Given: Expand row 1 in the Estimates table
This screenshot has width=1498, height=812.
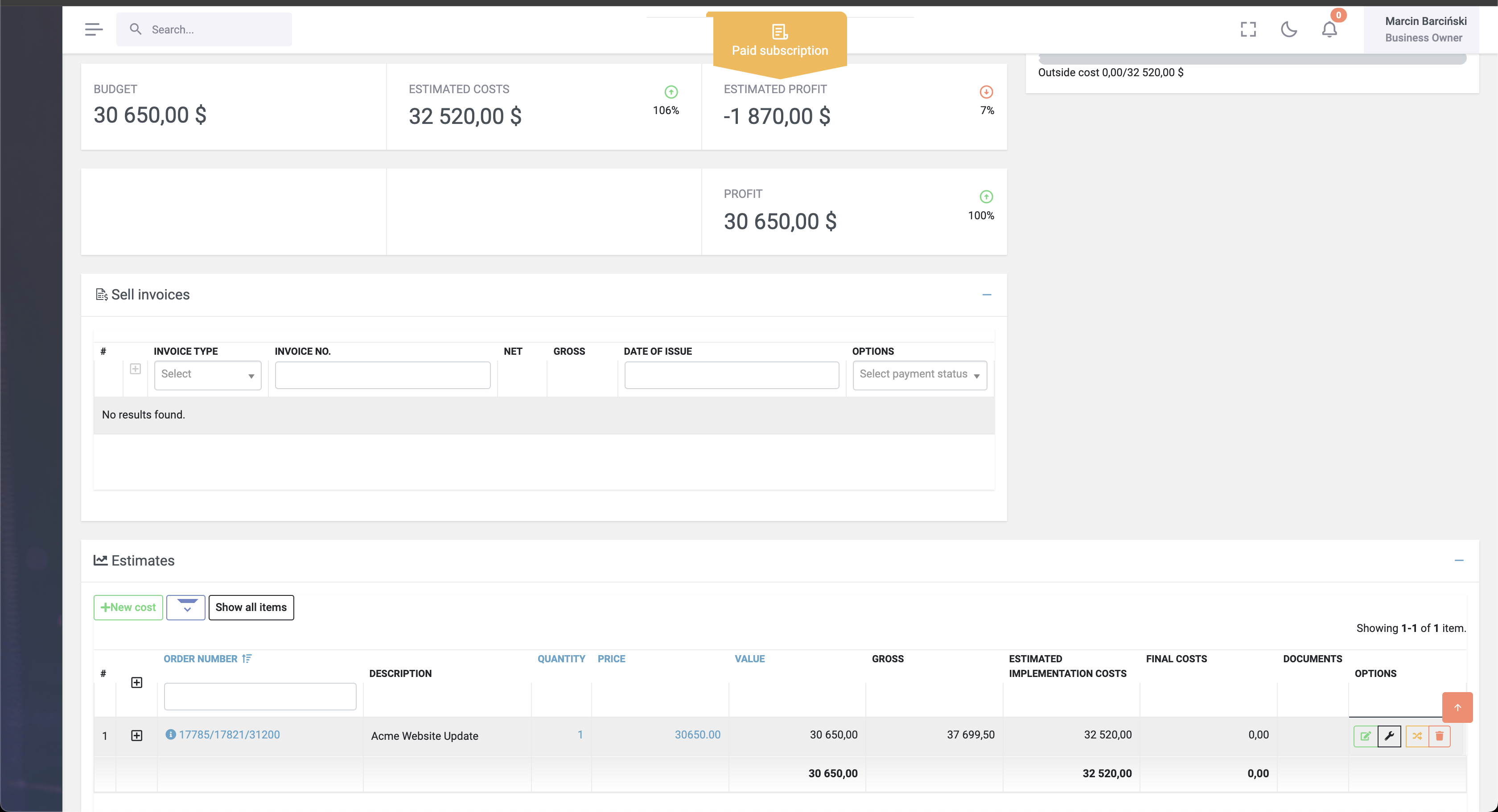Looking at the screenshot, I should (x=137, y=736).
